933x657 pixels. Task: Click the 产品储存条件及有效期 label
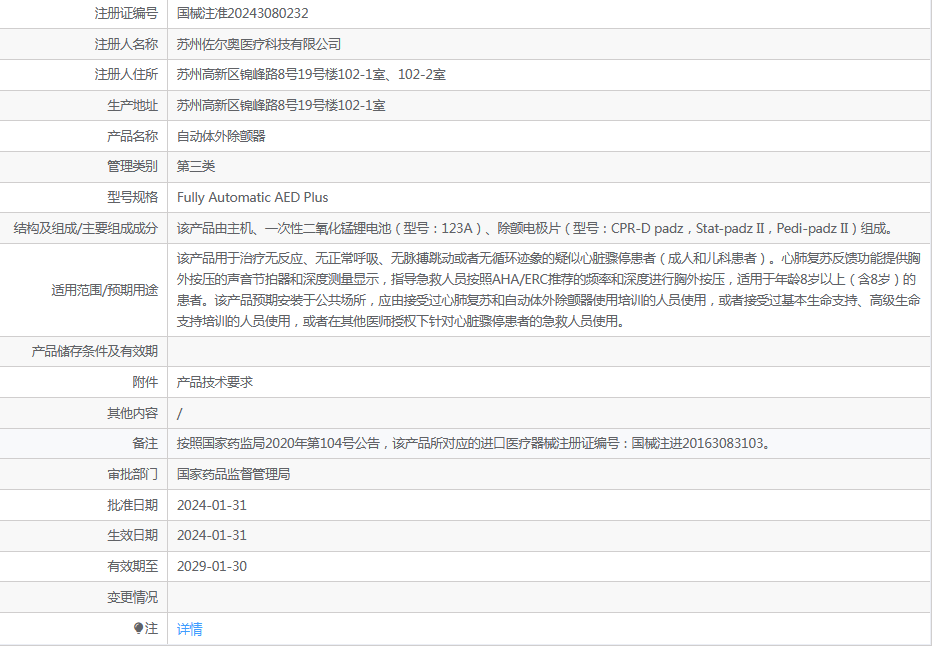click(95, 351)
